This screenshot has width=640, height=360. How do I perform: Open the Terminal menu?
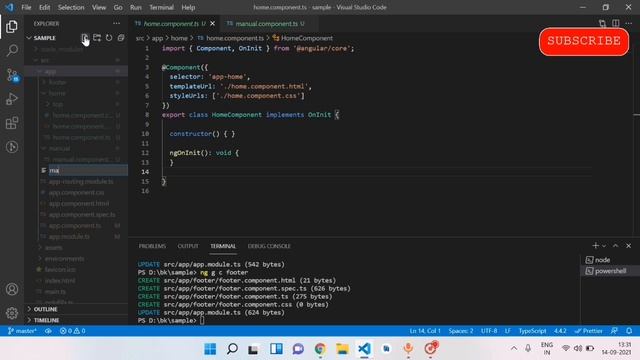pyautogui.click(x=161, y=7)
